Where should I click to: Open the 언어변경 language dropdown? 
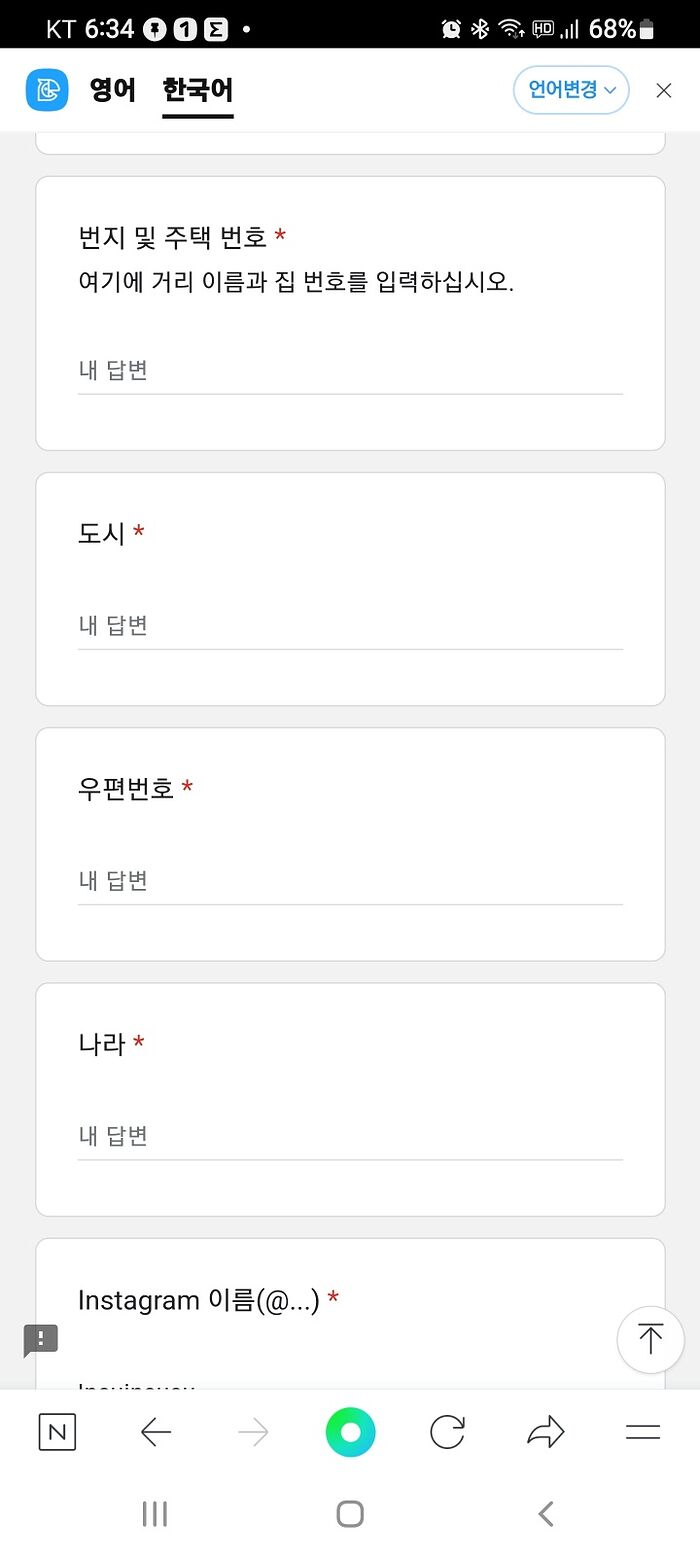pyautogui.click(x=571, y=90)
